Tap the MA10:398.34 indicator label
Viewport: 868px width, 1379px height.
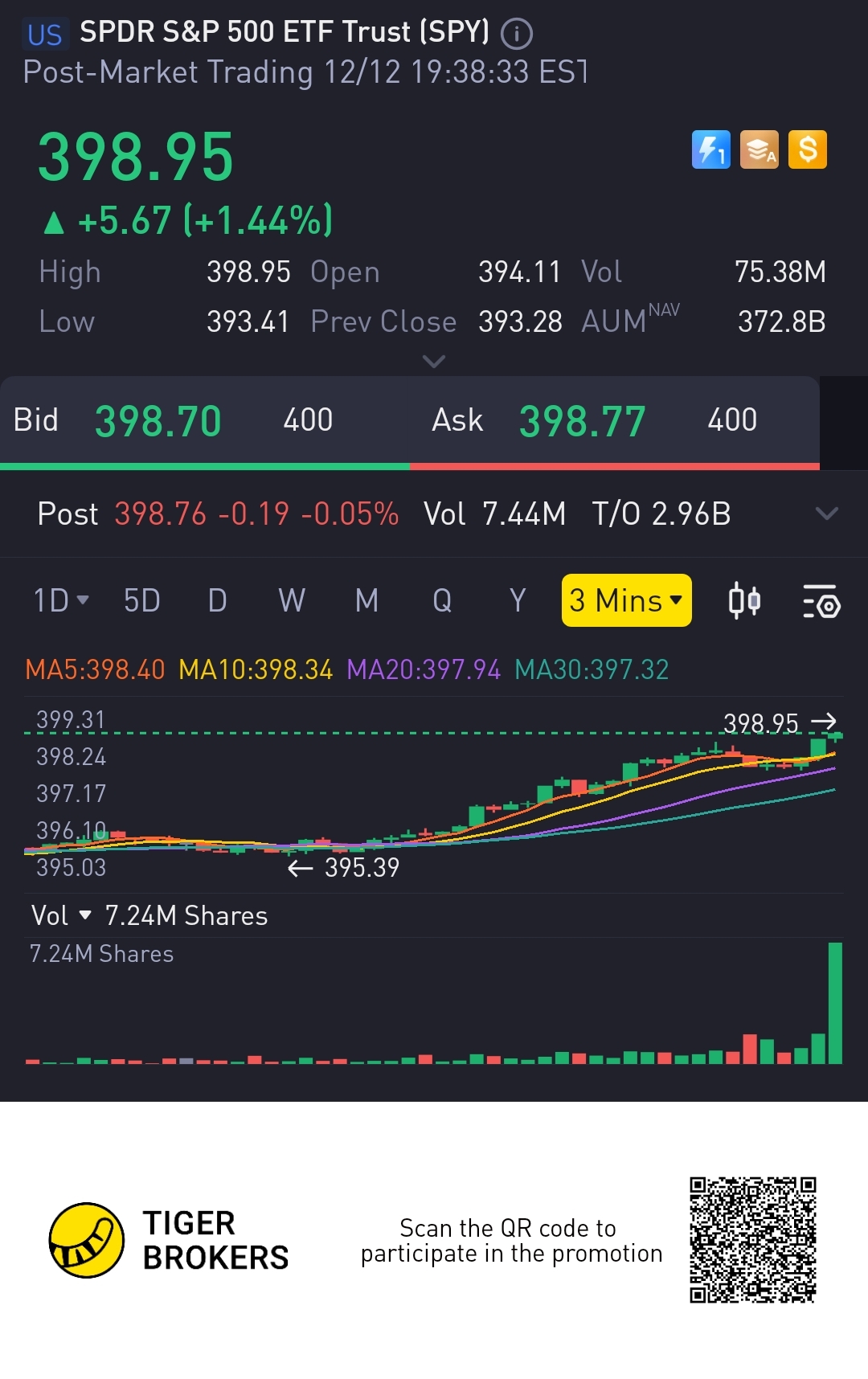(x=256, y=669)
